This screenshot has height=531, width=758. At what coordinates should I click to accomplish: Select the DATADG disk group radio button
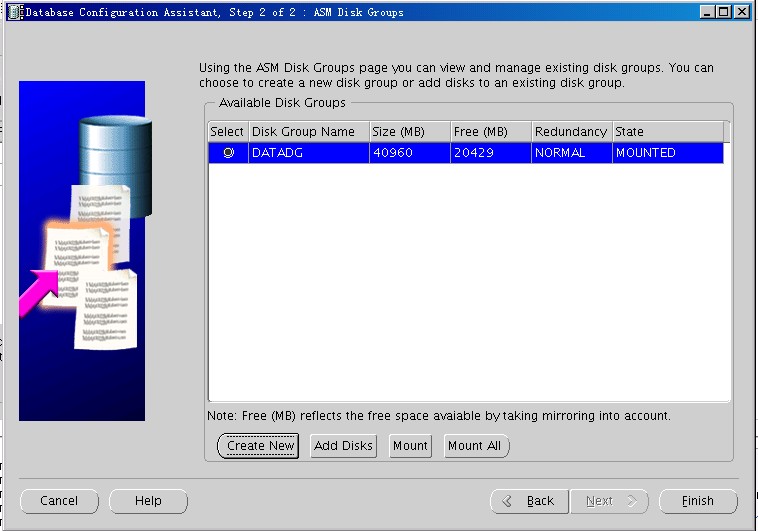[228, 153]
